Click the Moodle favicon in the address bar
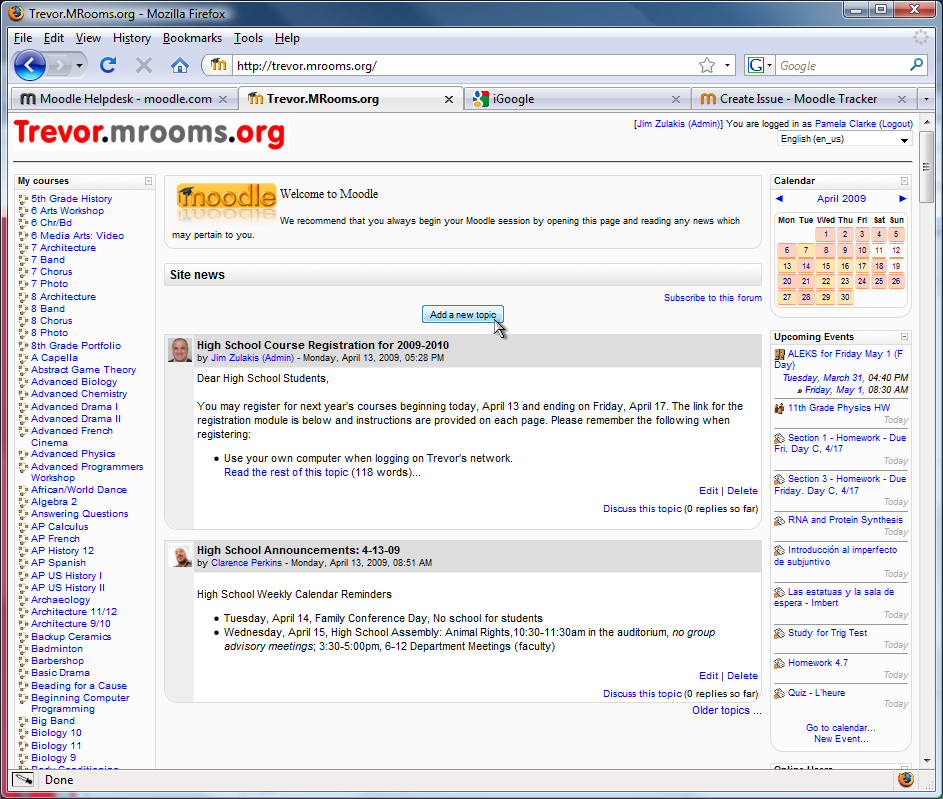Screen dimensions: 943x799 click(218, 64)
